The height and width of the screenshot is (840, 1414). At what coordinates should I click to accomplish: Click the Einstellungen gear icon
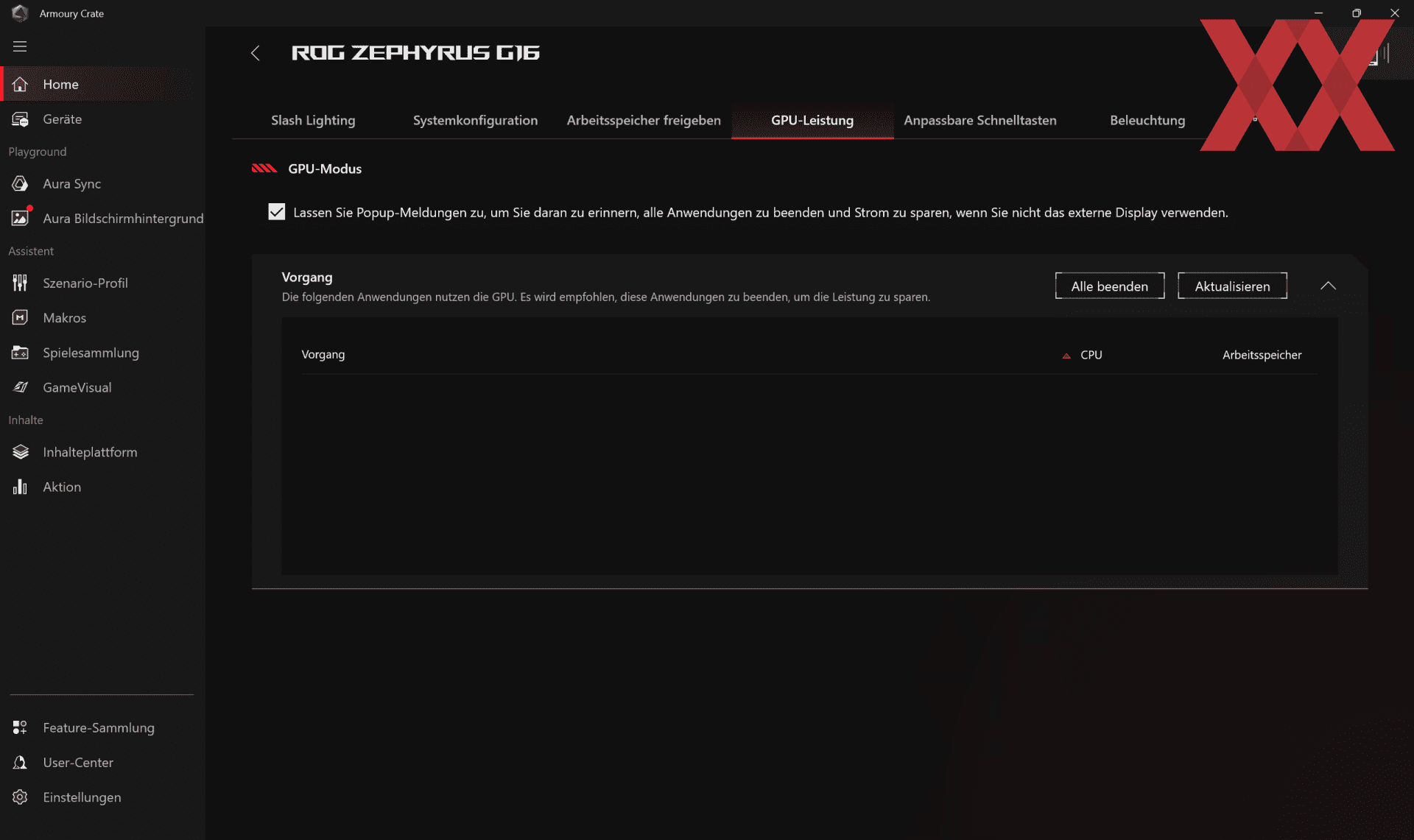[x=20, y=797]
